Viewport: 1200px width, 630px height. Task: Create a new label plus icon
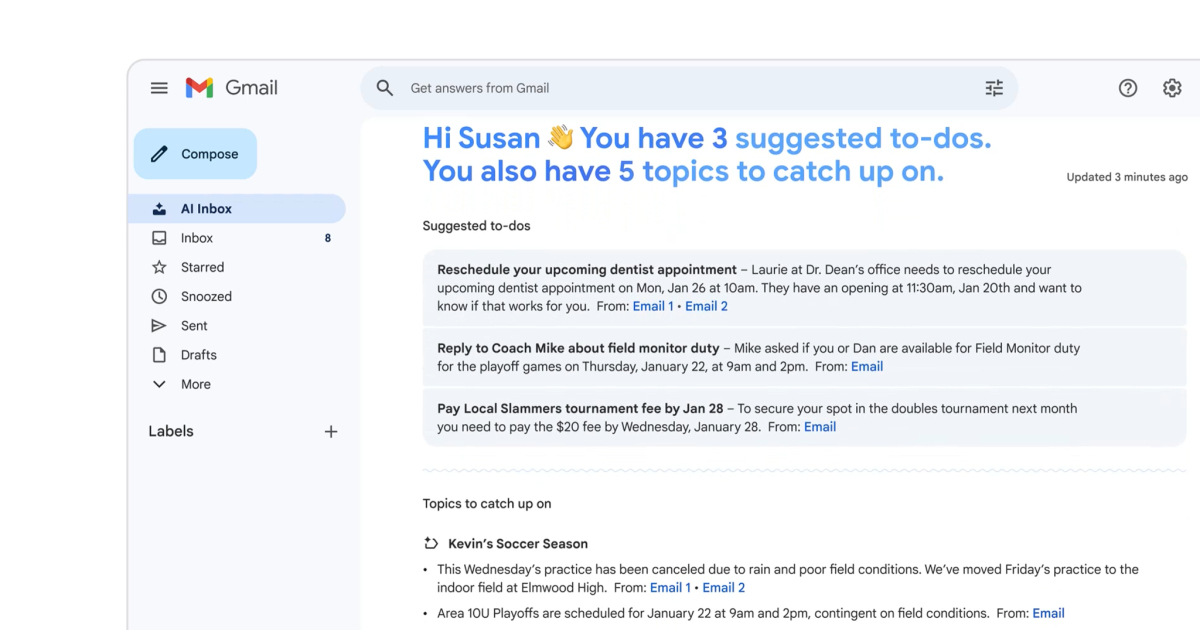(331, 432)
